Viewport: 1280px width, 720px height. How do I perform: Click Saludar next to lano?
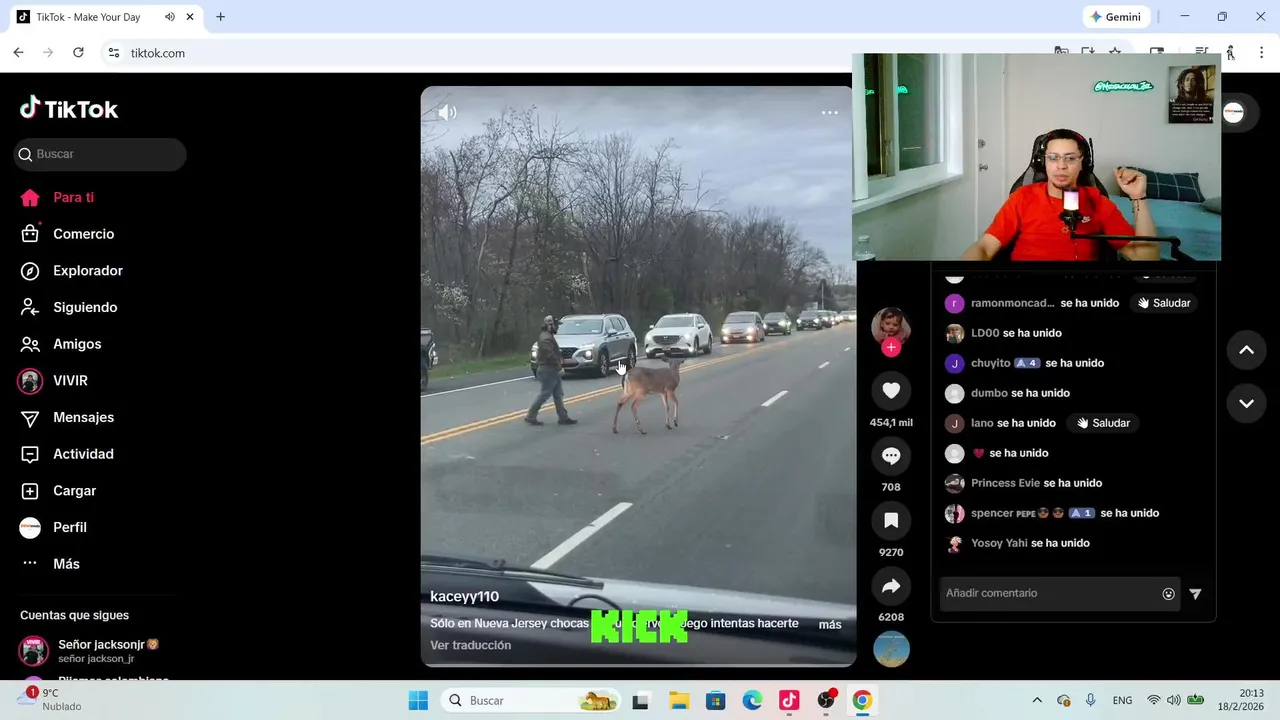pyautogui.click(x=1103, y=423)
